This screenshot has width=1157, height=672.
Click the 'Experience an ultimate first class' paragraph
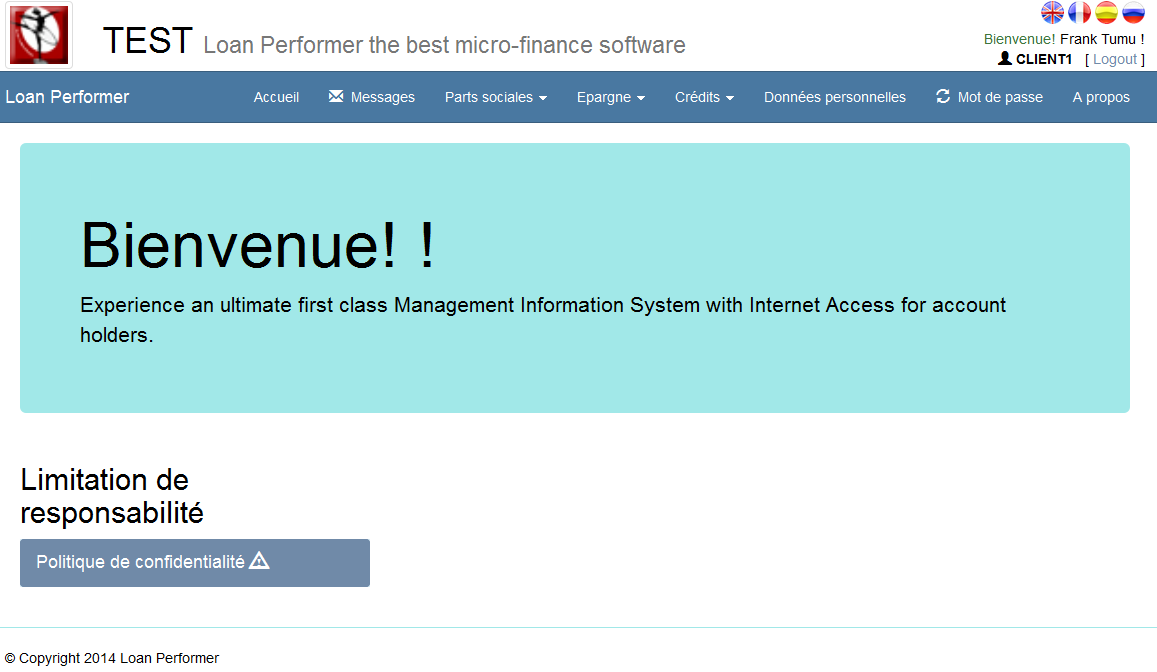pos(543,319)
